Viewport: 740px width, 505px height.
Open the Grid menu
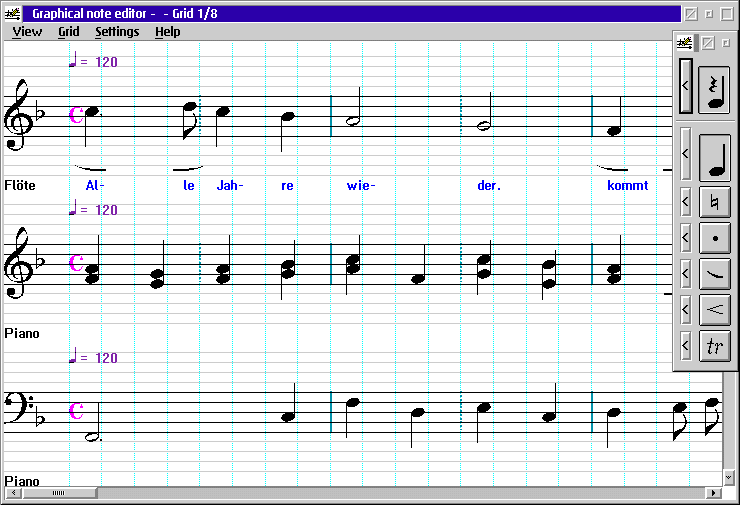68,32
